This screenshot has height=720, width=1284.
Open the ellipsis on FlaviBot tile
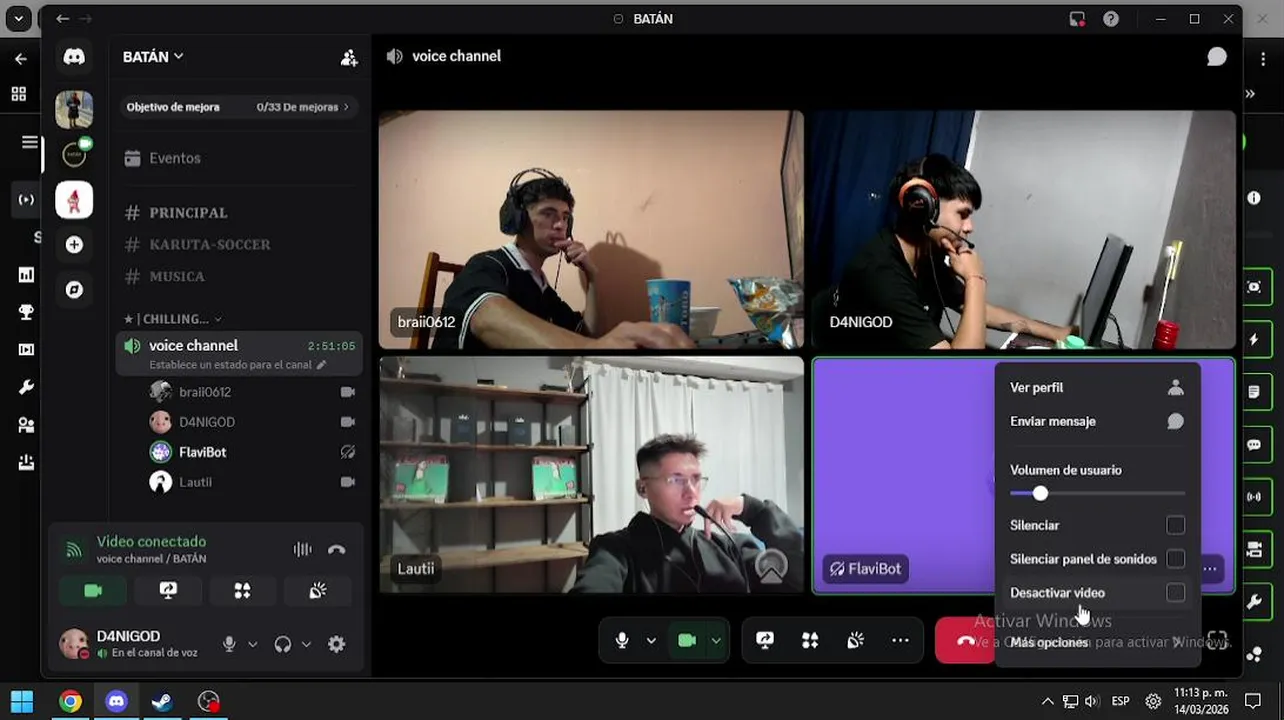1210,569
